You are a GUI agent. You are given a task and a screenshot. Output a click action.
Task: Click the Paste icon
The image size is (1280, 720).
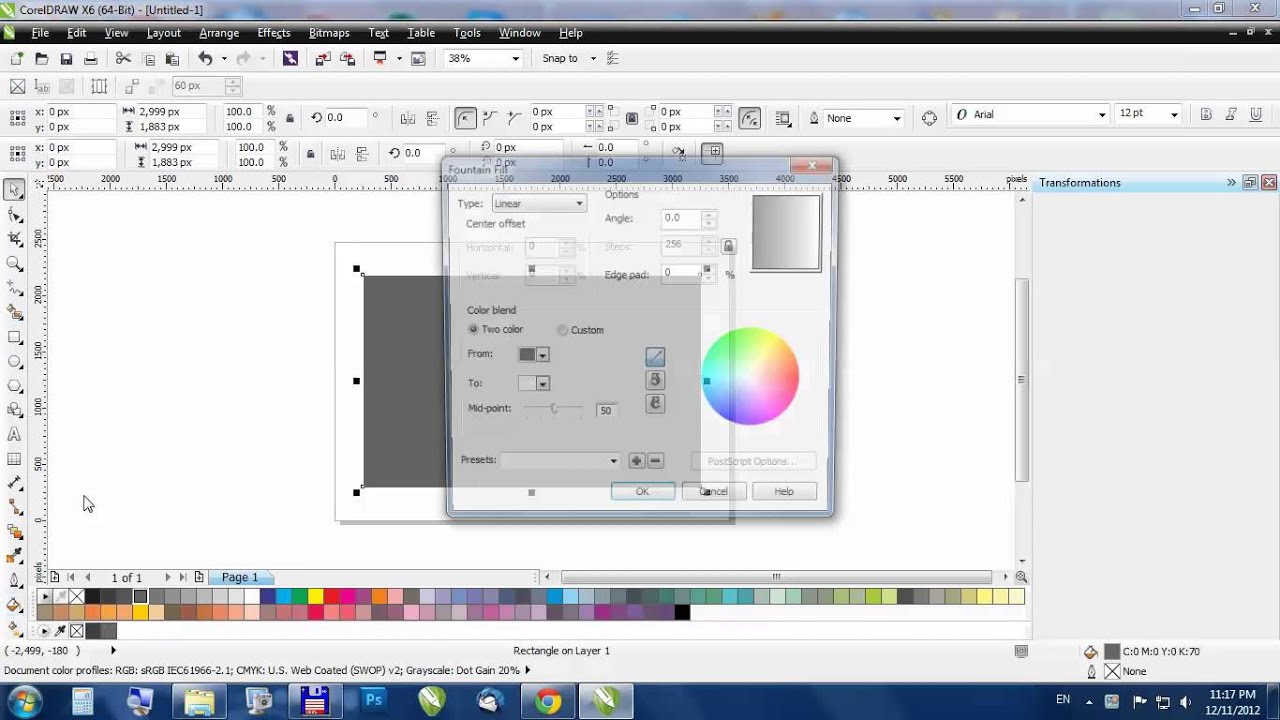click(172, 59)
